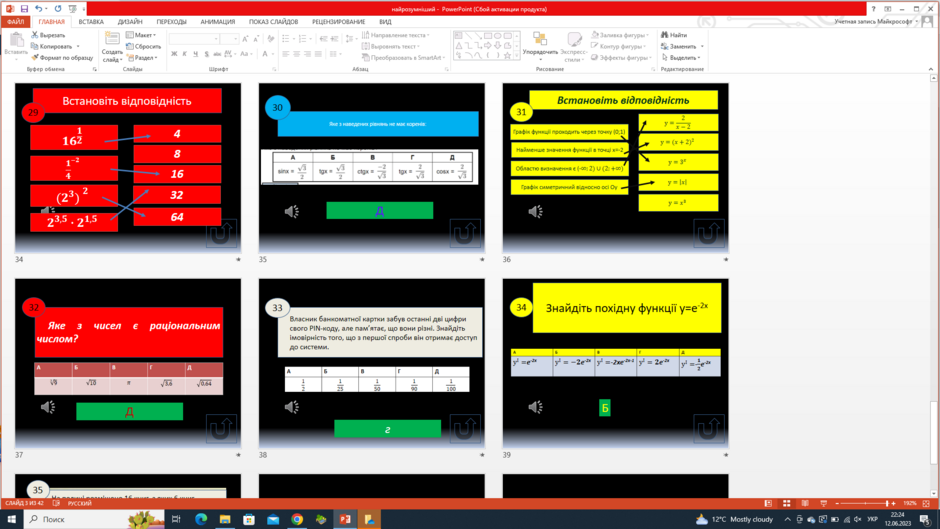Image resolution: width=940 pixels, height=529 pixels.
Task: Click the vertical scrollbar thumb
Action: pyautogui.click(x=933, y=431)
